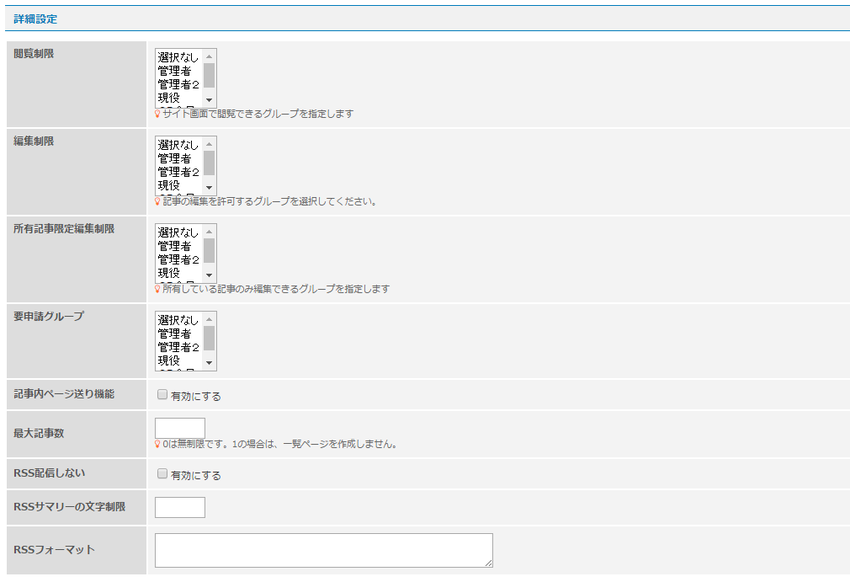Select 管理者 in the 閲覧制限 list

[175, 71]
